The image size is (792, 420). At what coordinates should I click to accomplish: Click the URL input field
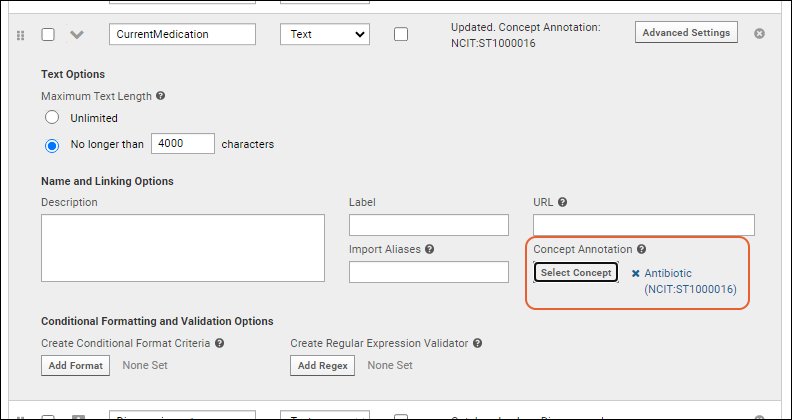(x=644, y=225)
